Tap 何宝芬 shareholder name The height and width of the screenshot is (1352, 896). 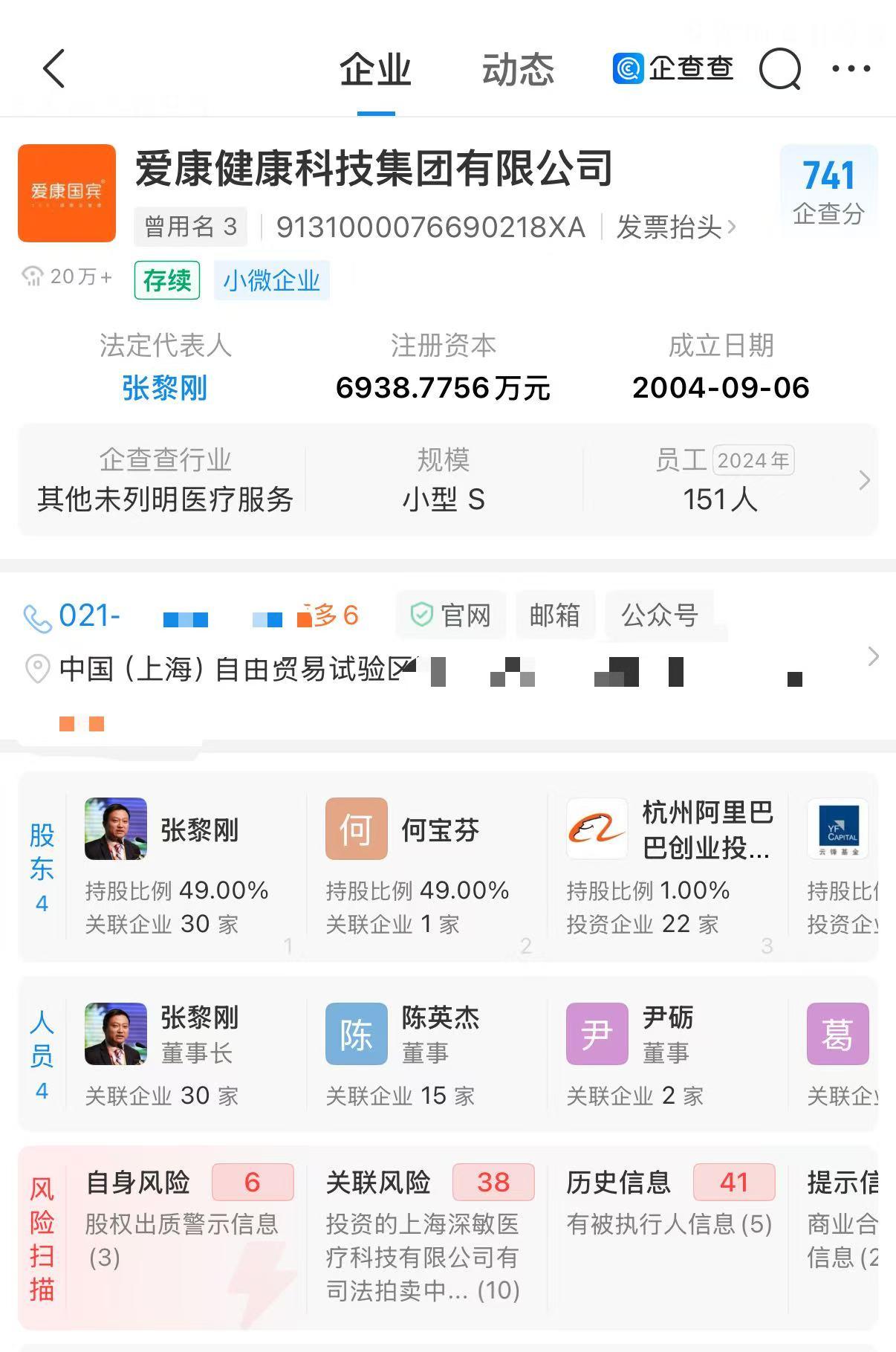[441, 830]
